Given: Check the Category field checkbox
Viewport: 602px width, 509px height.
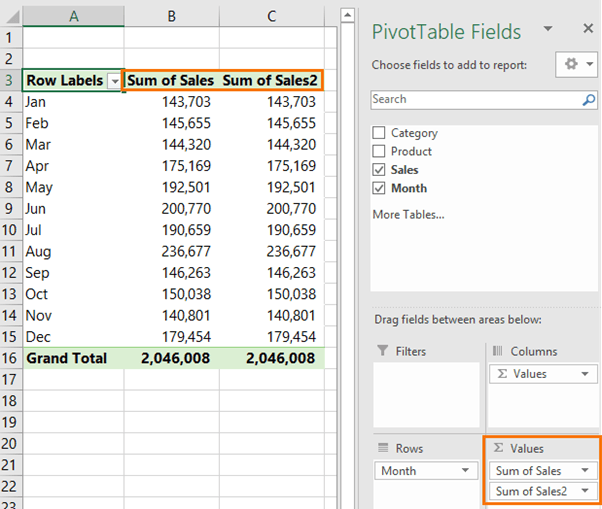Looking at the screenshot, I should tap(379, 132).
